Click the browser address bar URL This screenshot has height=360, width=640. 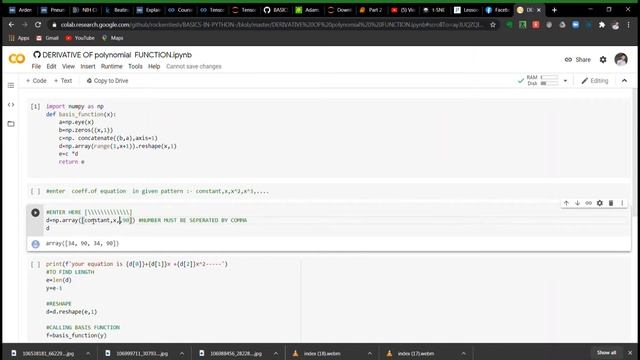click(271, 25)
